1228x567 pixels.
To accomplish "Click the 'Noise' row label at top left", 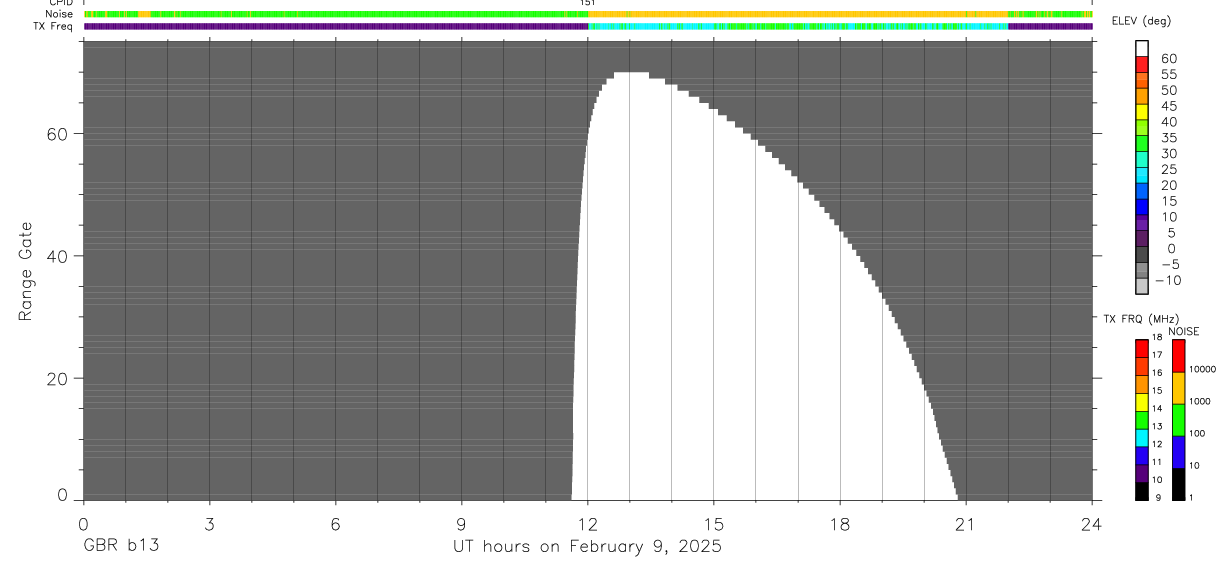I will click(x=59, y=14).
